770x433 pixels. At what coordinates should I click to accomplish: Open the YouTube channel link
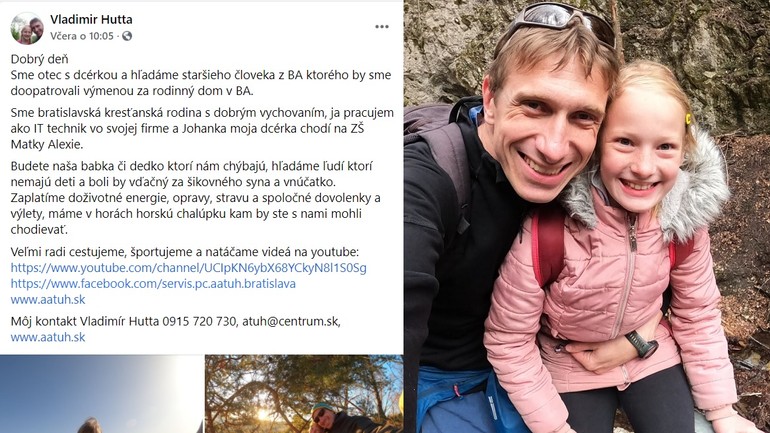tap(189, 268)
